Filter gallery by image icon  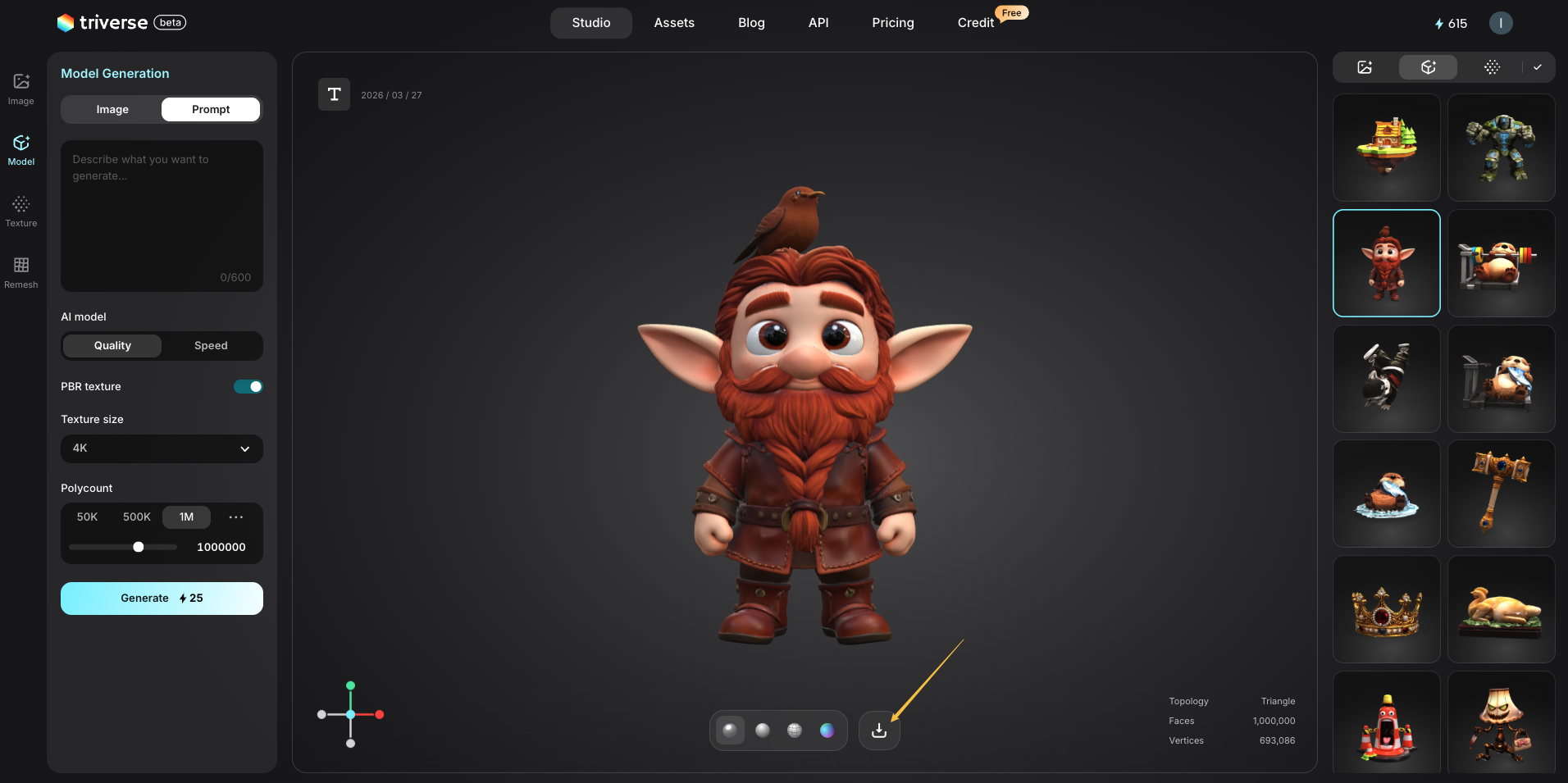pyautogui.click(x=1365, y=67)
